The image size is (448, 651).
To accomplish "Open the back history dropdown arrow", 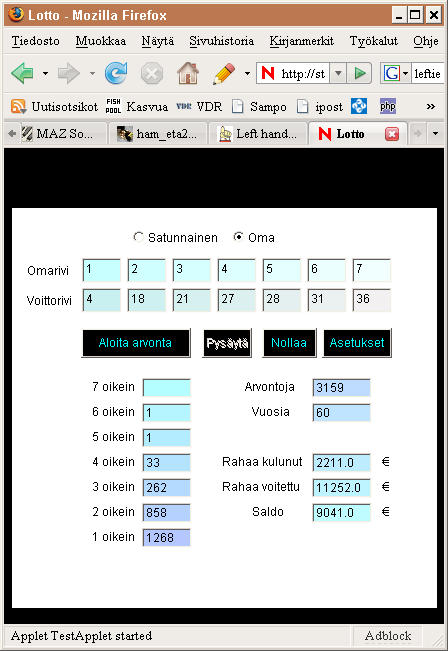I will point(45,74).
